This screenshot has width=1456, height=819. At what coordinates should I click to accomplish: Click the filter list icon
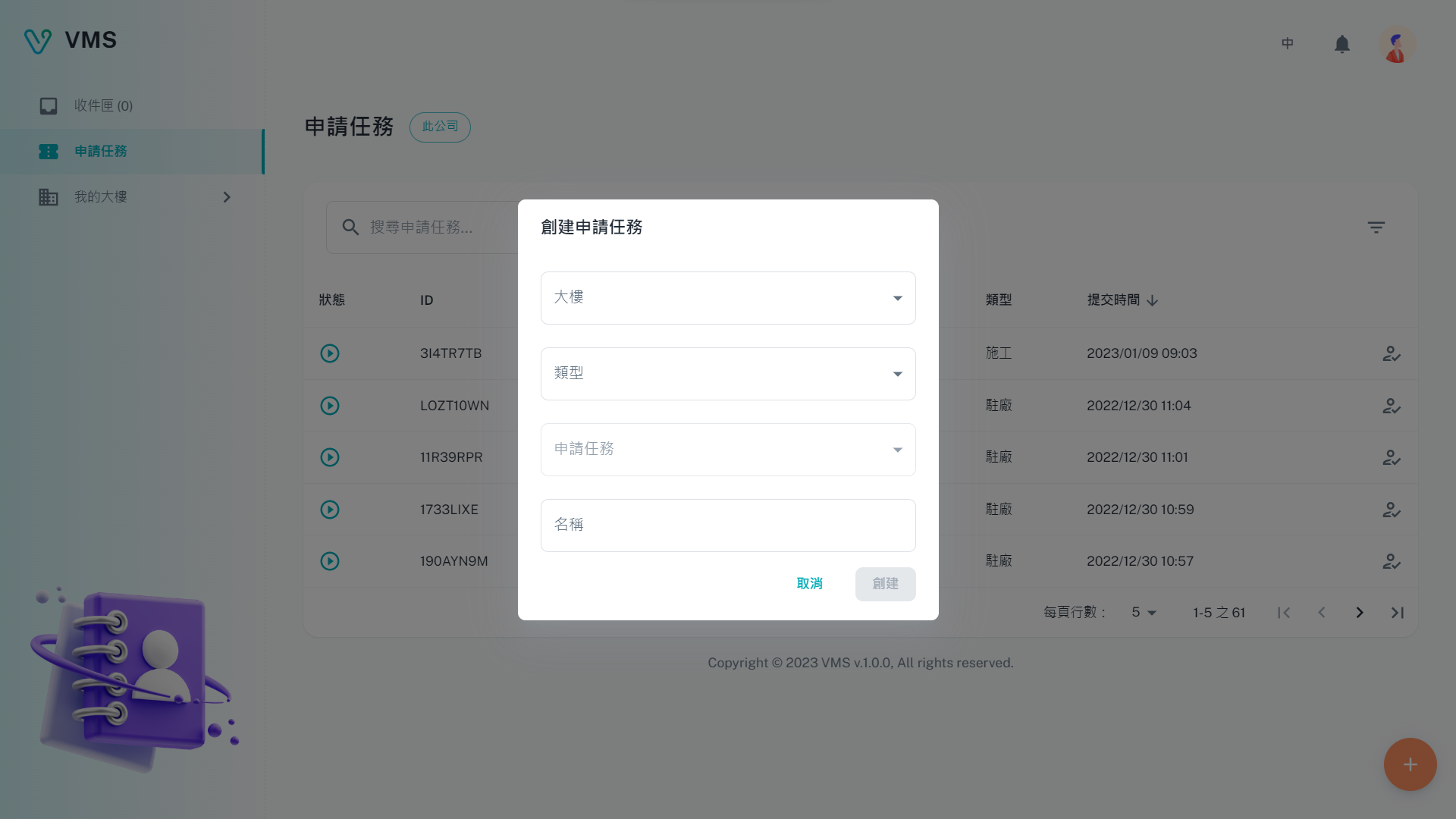coord(1376,227)
